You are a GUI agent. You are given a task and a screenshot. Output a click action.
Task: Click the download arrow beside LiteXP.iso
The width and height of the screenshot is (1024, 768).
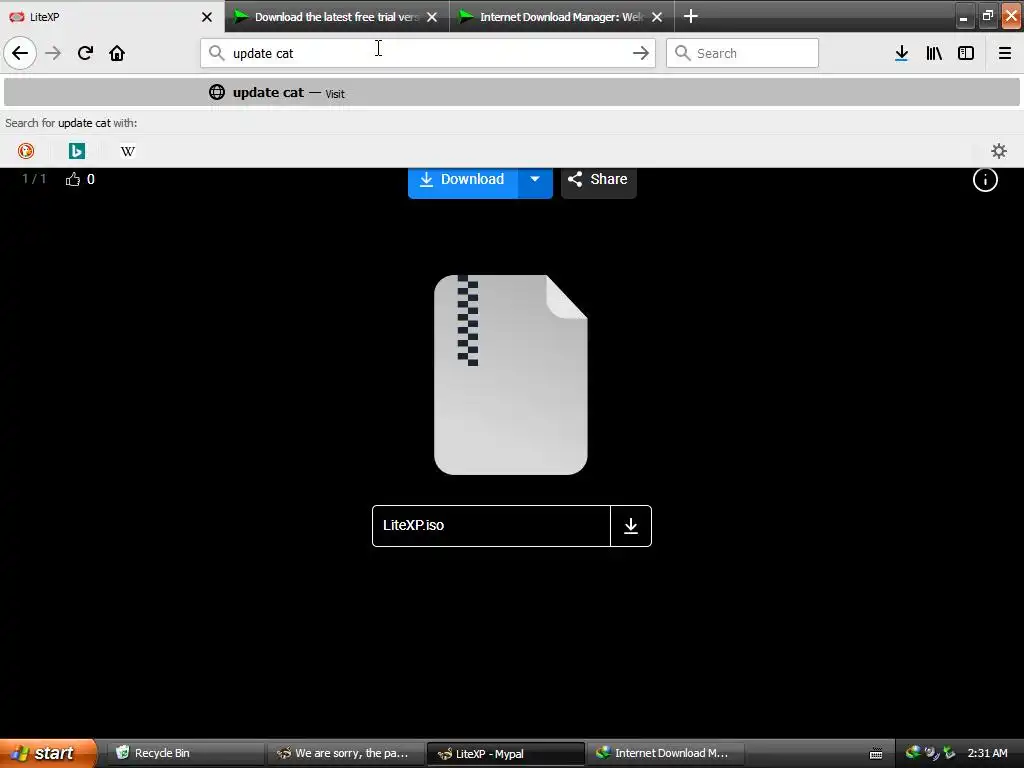click(x=631, y=526)
